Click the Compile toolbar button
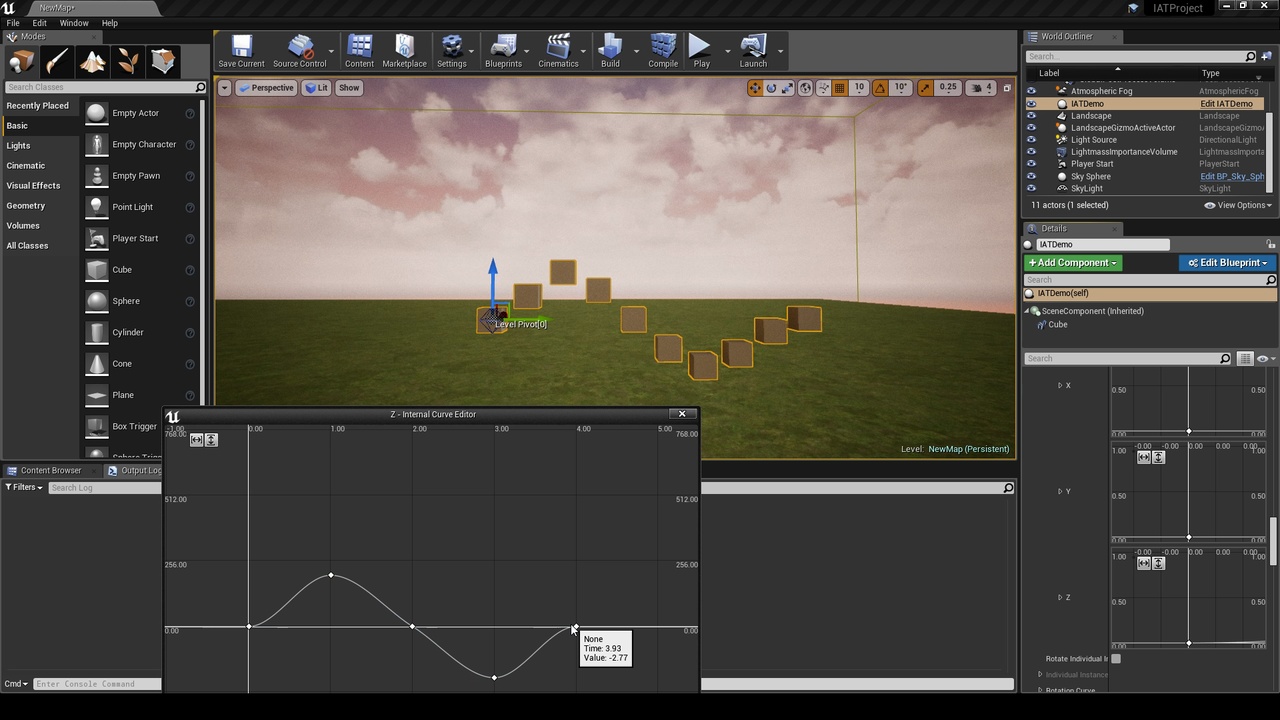This screenshot has height=720, width=1280. click(663, 51)
